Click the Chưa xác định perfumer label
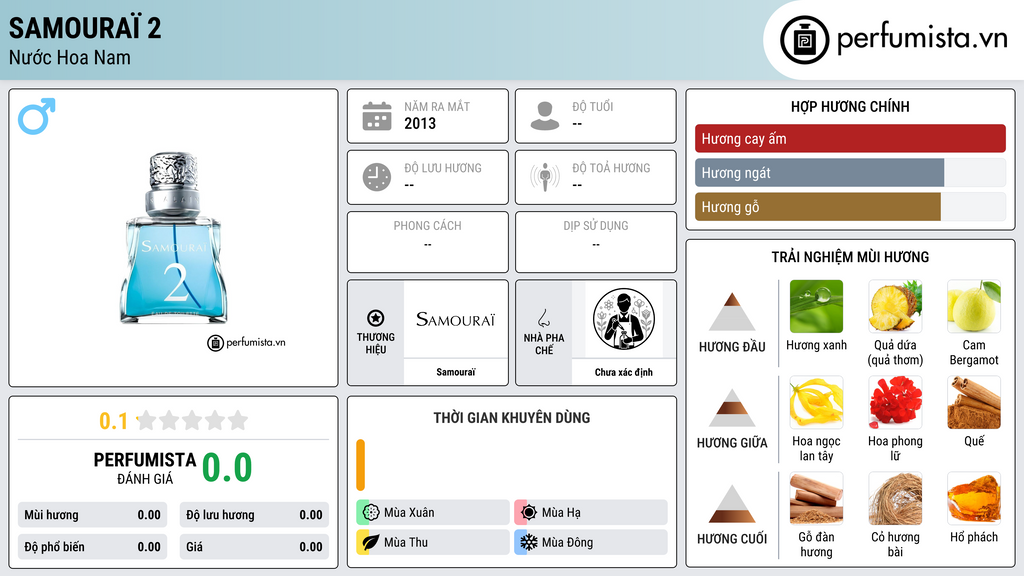This screenshot has width=1024, height=576. click(x=624, y=372)
